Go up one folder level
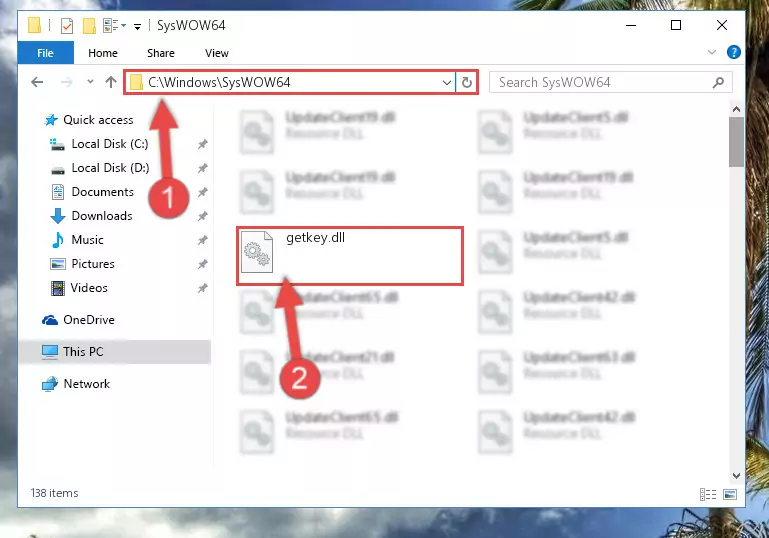Image resolution: width=769 pixels, height=538 pixels. pos(111,82)
